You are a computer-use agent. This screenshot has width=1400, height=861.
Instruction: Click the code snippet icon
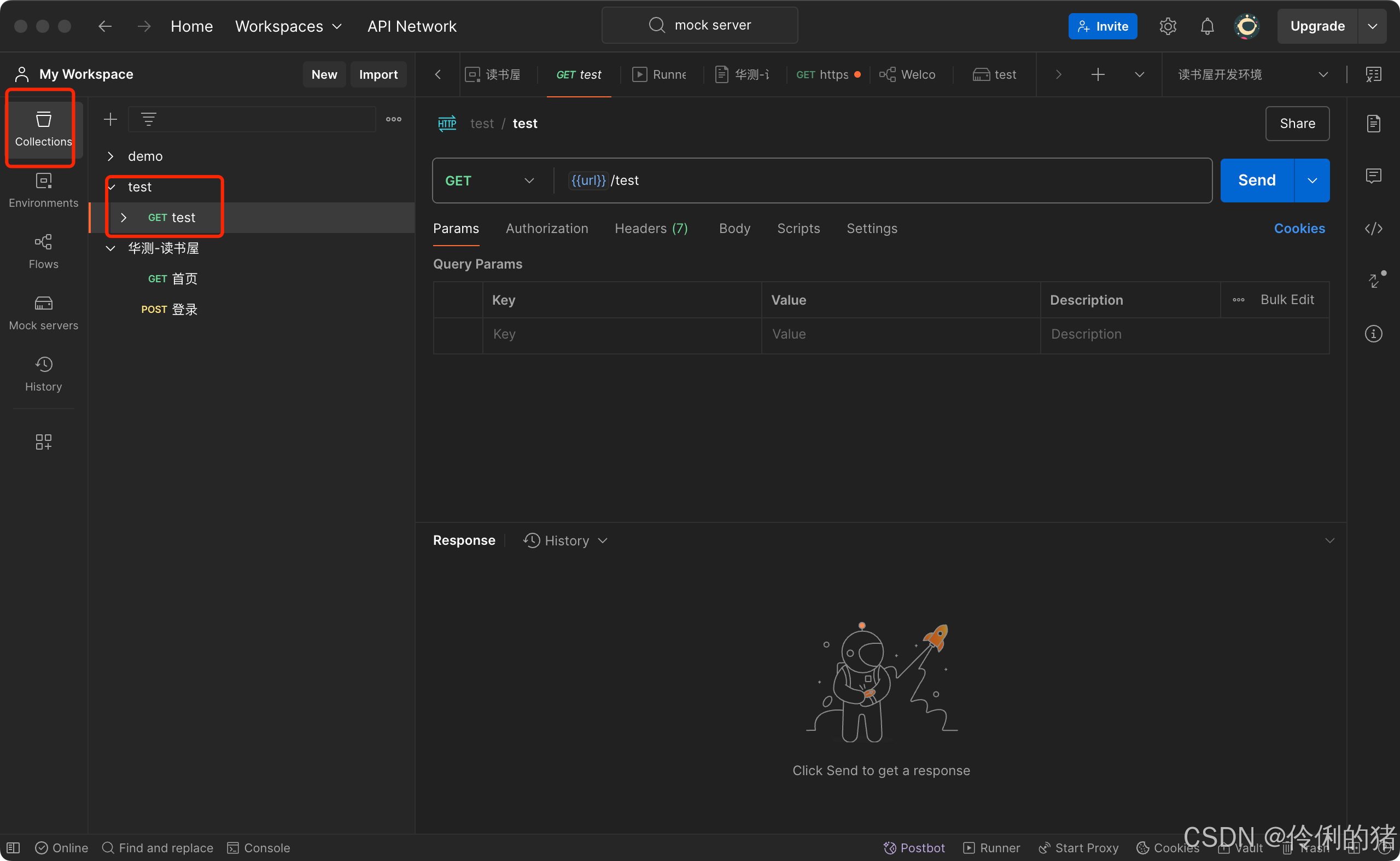(1373, 228)
